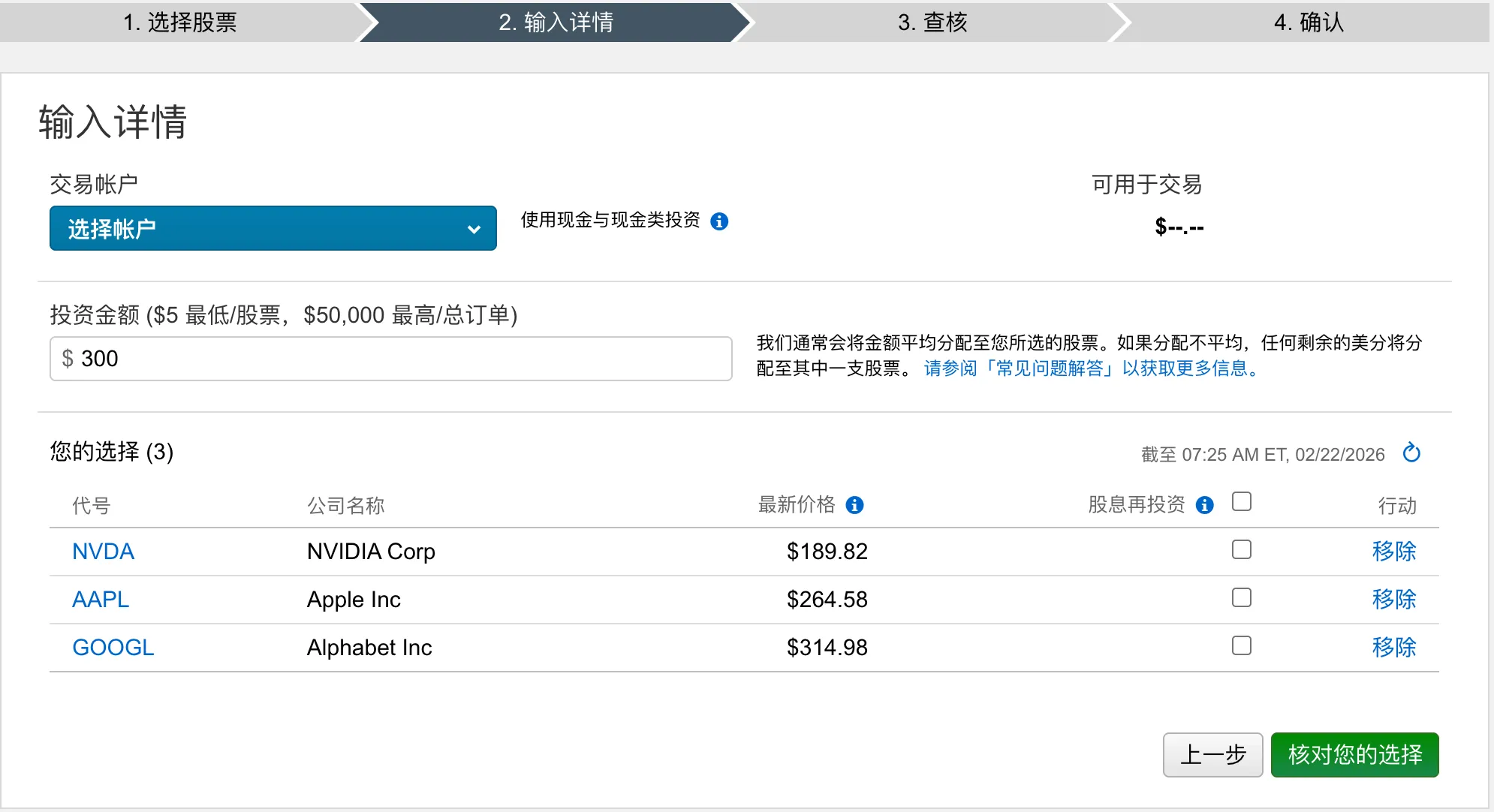Image resolution: width=1494 pixels, height=812 pixels.
Task: Go to step 4 确认
Action: click(1308, 23)
